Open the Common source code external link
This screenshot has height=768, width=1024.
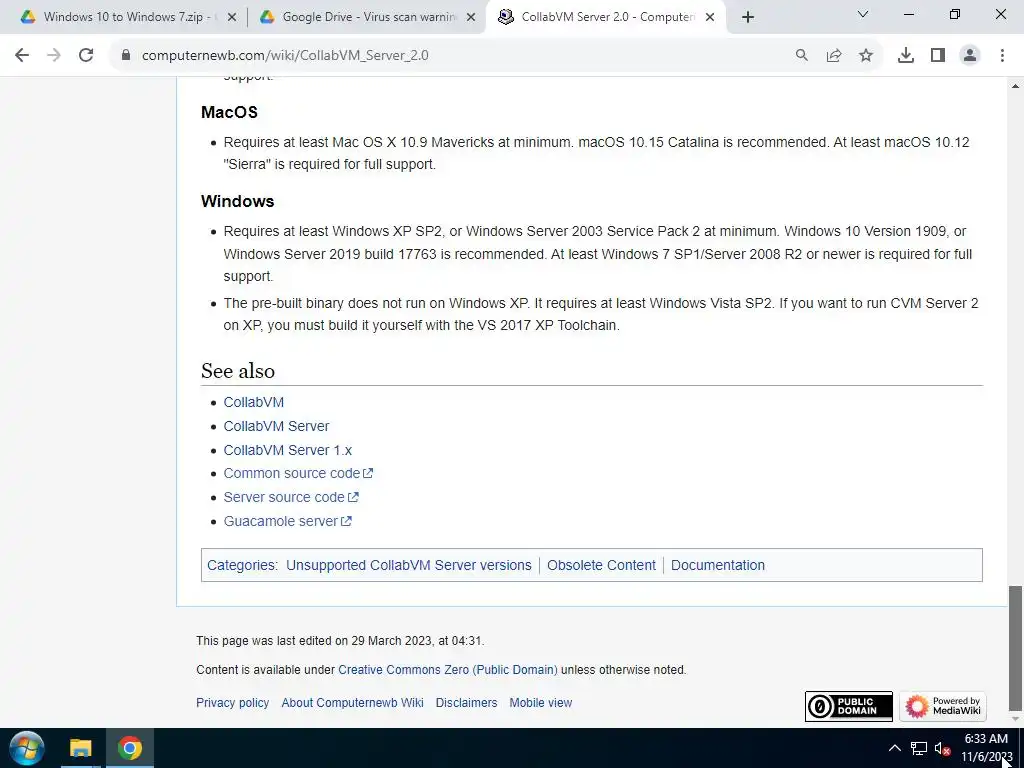tap(298, 473)
